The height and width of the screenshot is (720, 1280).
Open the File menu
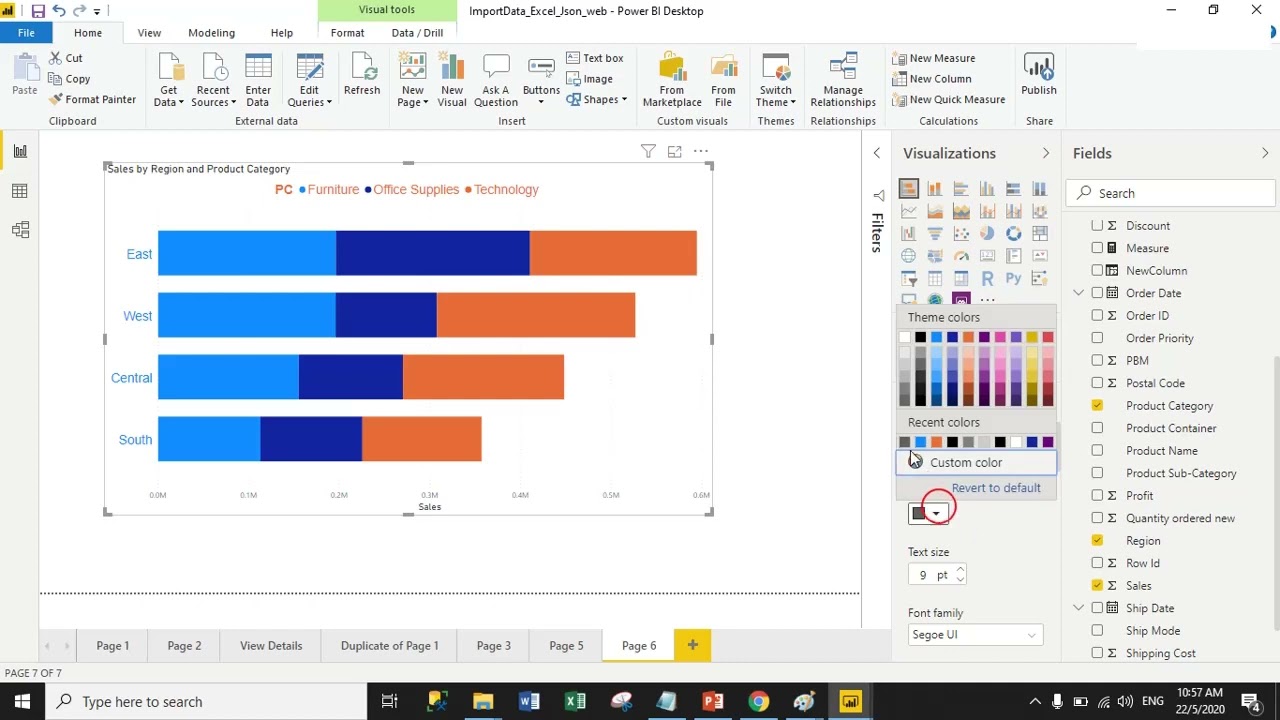coord(25,33)
